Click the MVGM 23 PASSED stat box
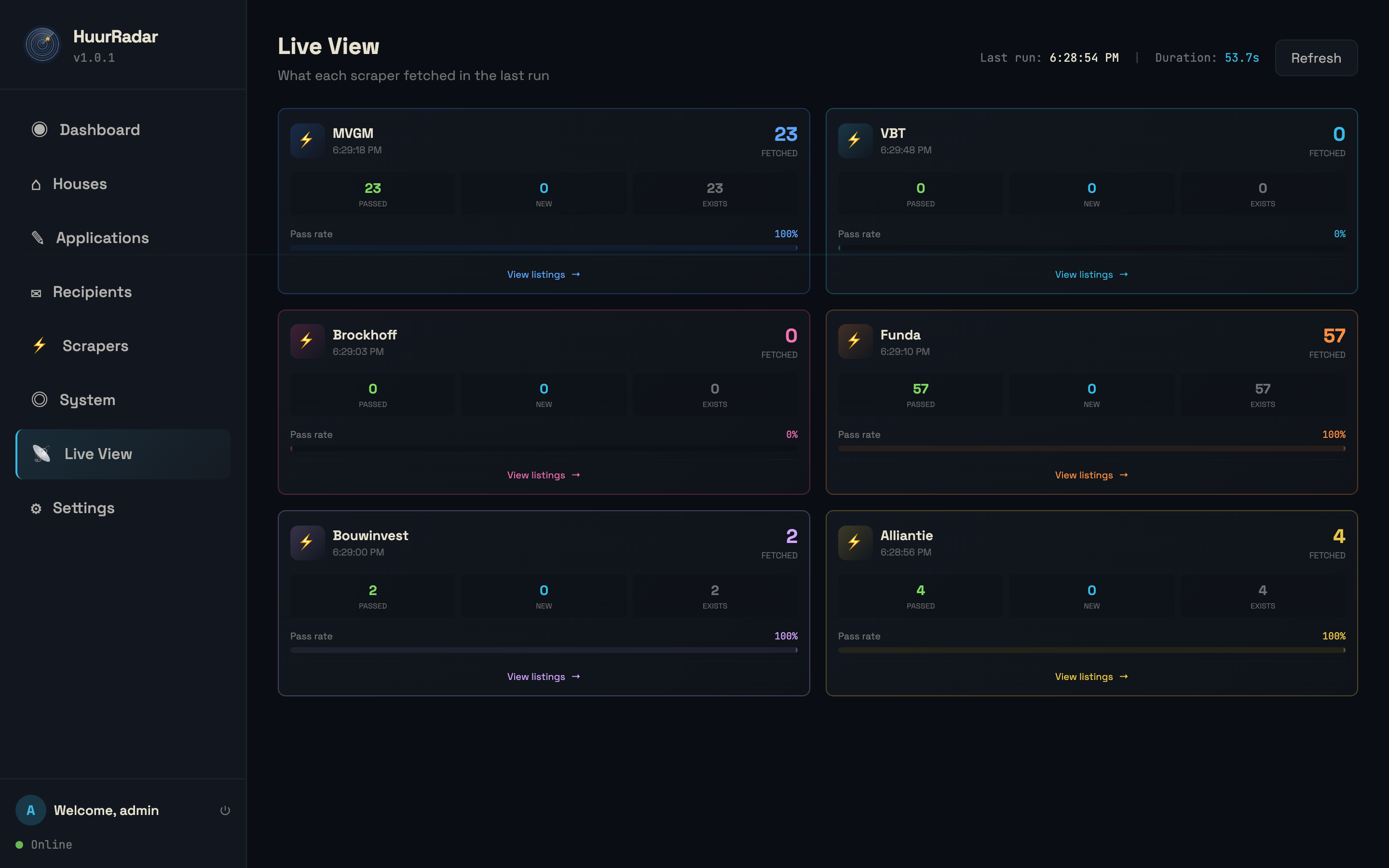1389x868 pixels. click(x=372, y=194)
